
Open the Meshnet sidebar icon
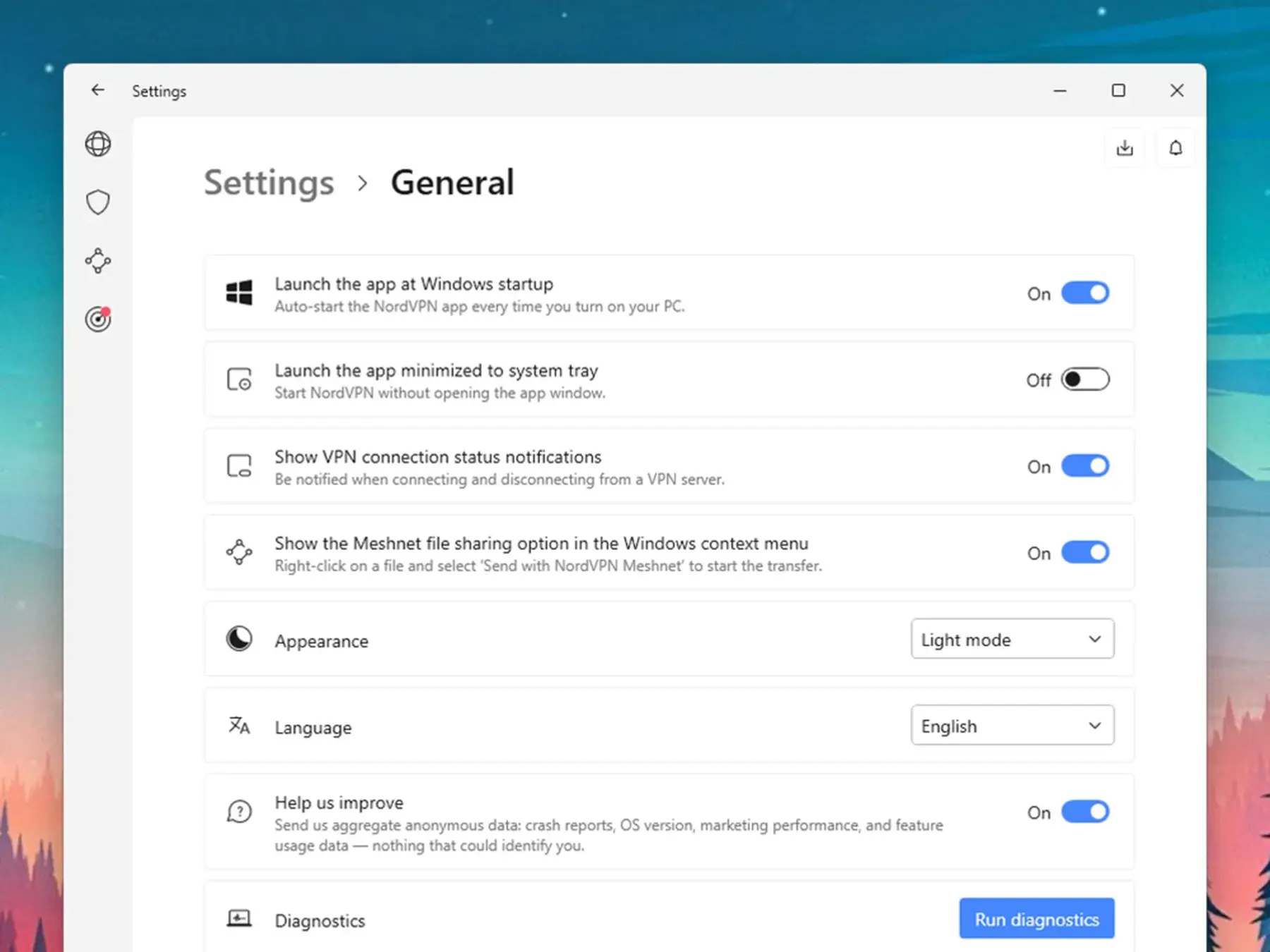click(98, 261)
